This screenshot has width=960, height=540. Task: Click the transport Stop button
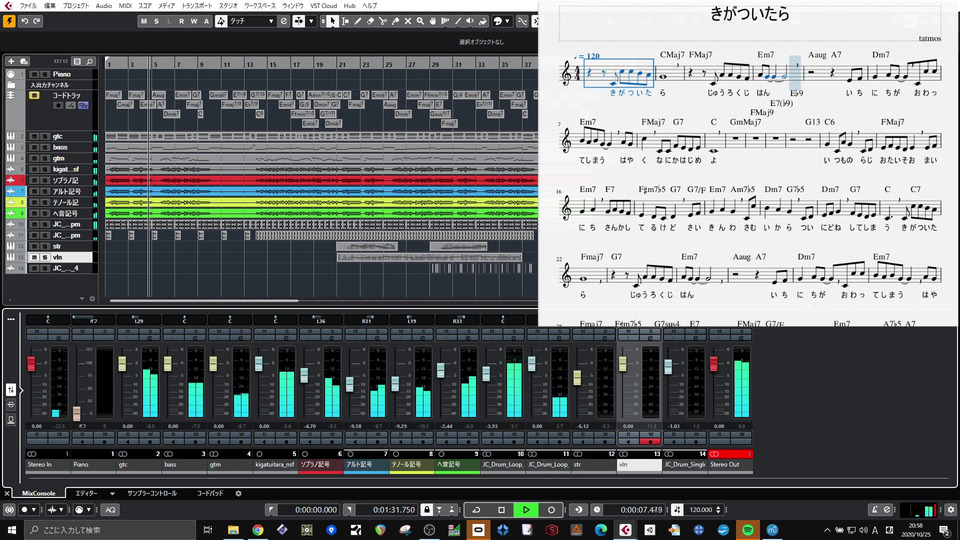pyautogui.click(x=501, y=509)
